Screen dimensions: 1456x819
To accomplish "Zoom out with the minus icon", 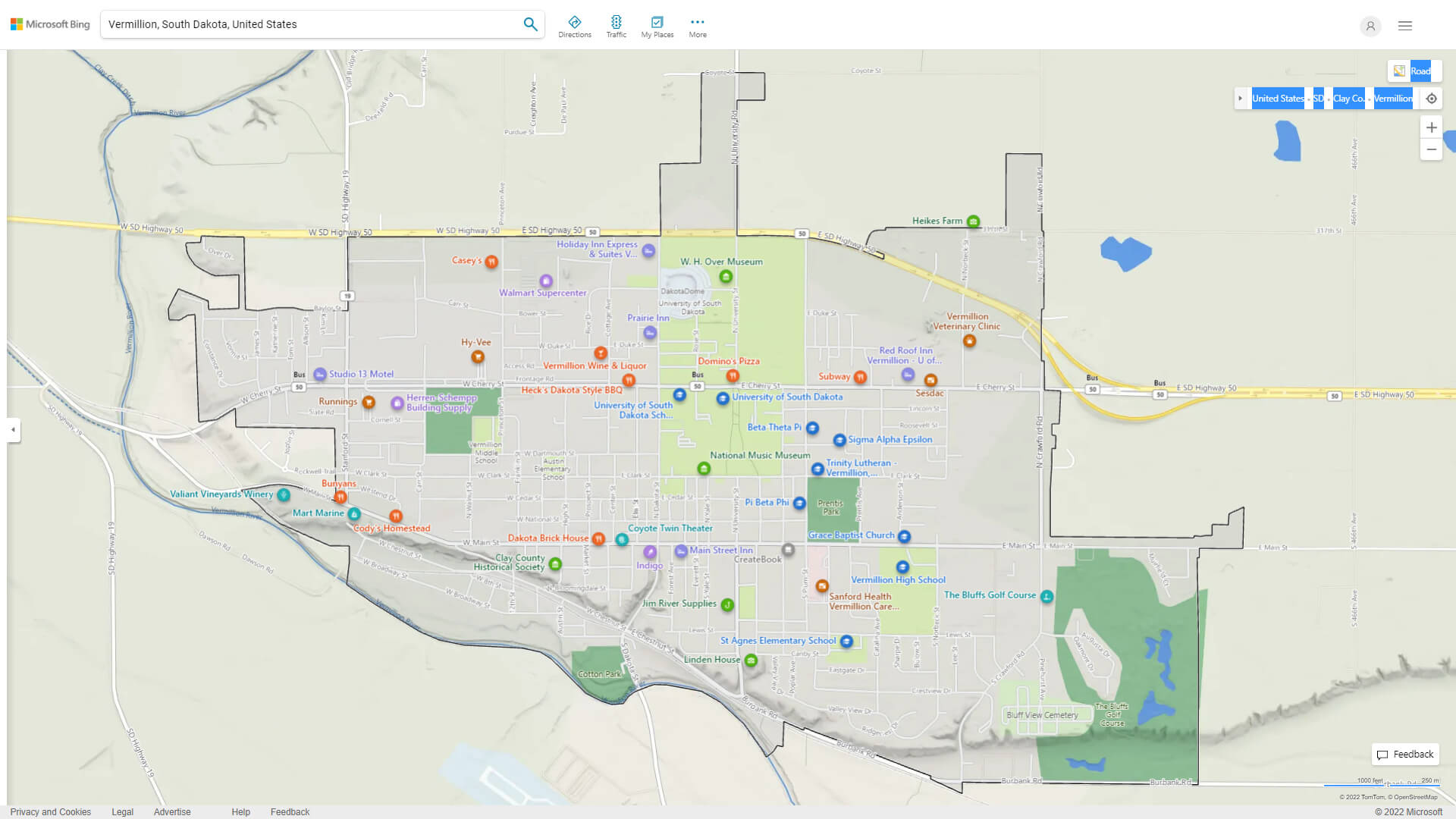I will 1432,149.
